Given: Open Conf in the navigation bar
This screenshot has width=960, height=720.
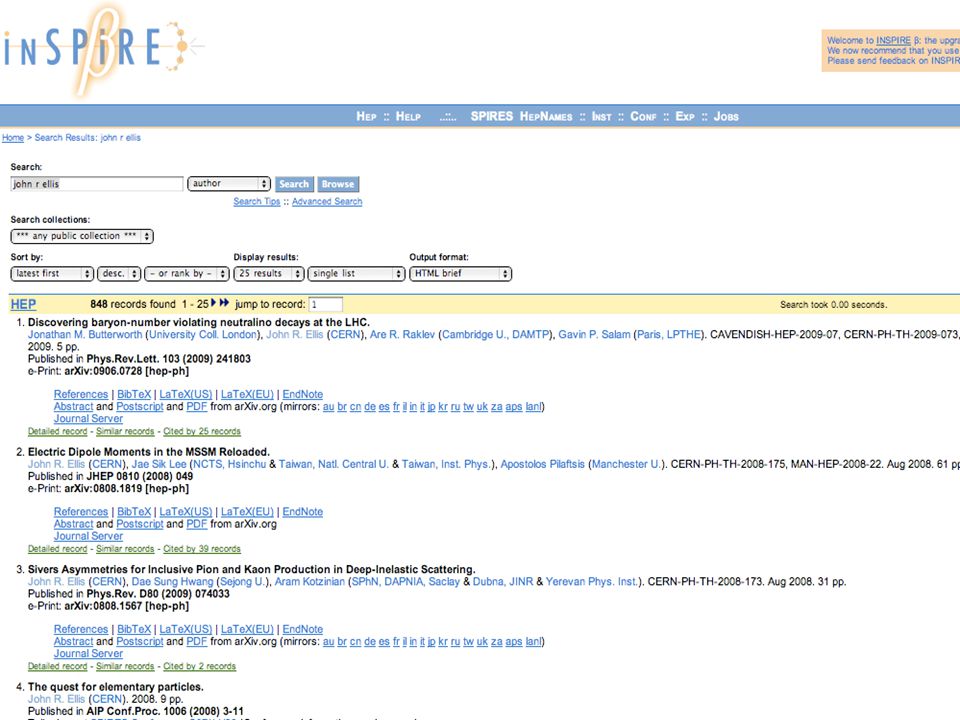Looking at the screenshot, I should [x=643, y=116].
